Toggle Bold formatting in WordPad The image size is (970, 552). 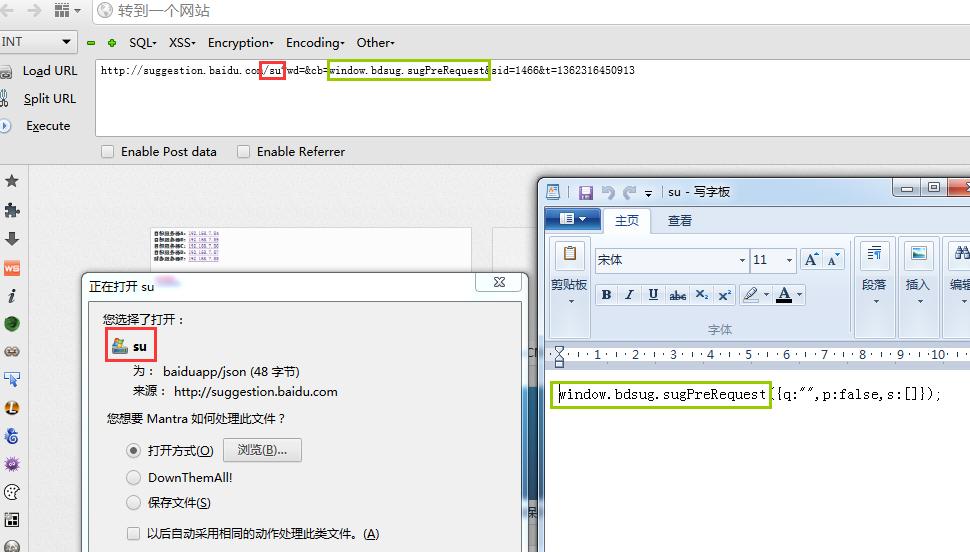click(x=607, y=295)
